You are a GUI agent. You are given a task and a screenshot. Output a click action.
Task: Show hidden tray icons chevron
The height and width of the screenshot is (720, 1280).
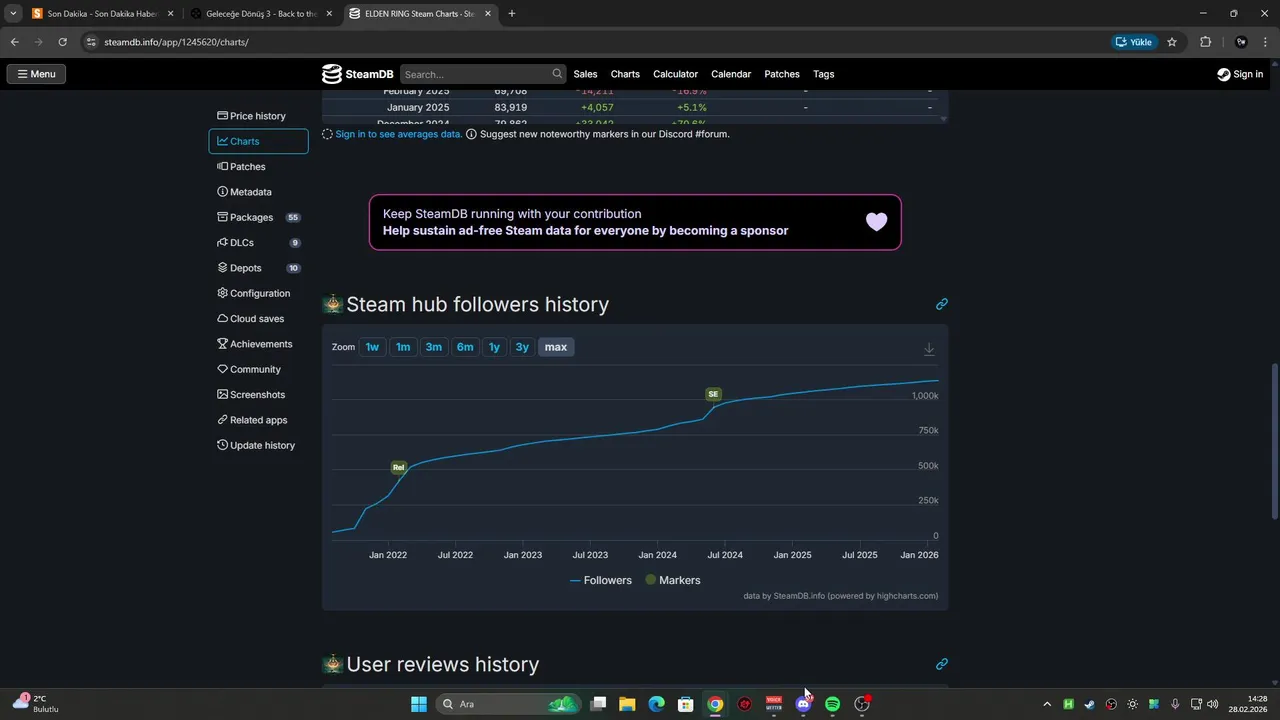[1047, 704]
